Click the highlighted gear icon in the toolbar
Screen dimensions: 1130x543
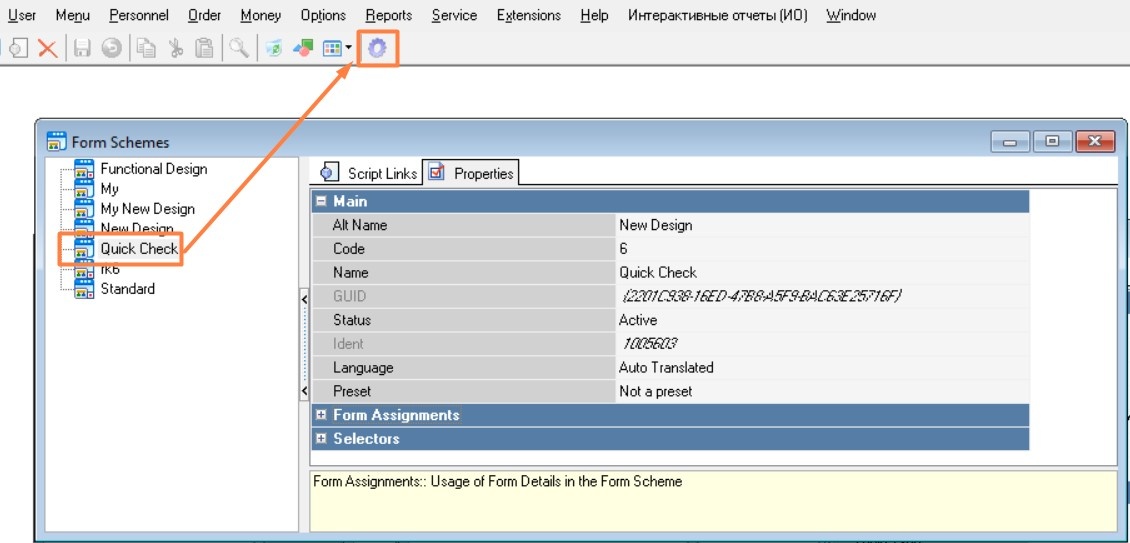[377, 48]
